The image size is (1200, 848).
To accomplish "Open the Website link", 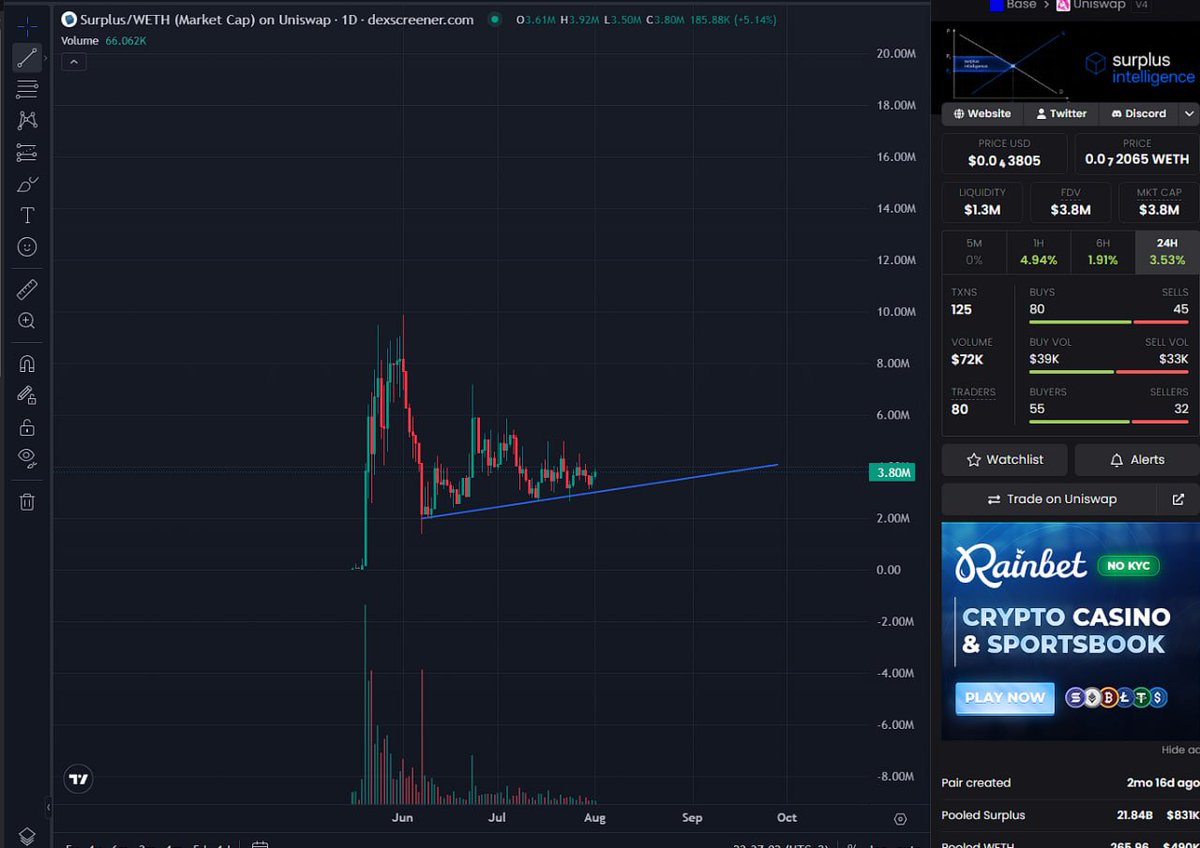I will (982, 113).
